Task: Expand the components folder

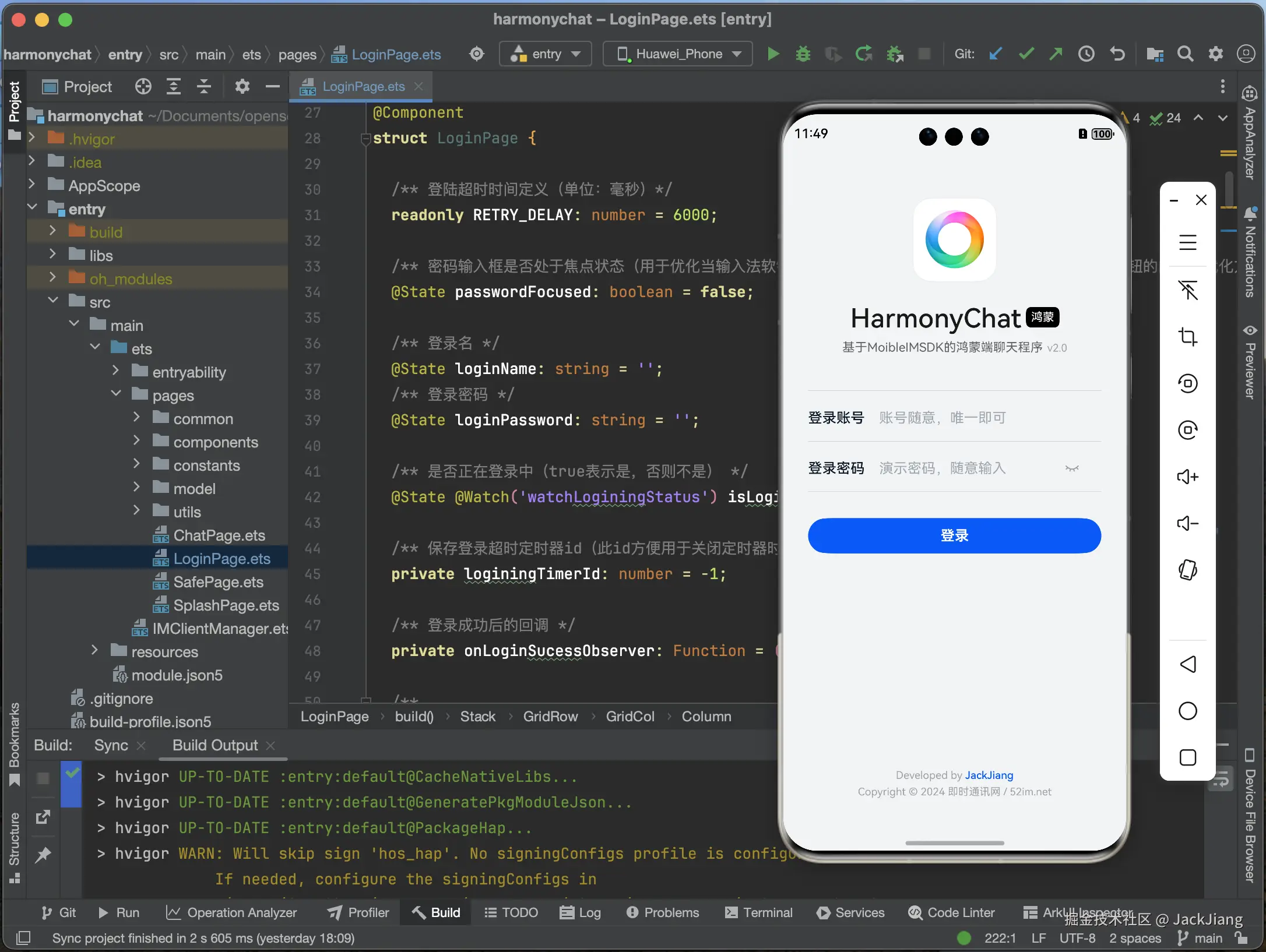Action: pos(136,442)
